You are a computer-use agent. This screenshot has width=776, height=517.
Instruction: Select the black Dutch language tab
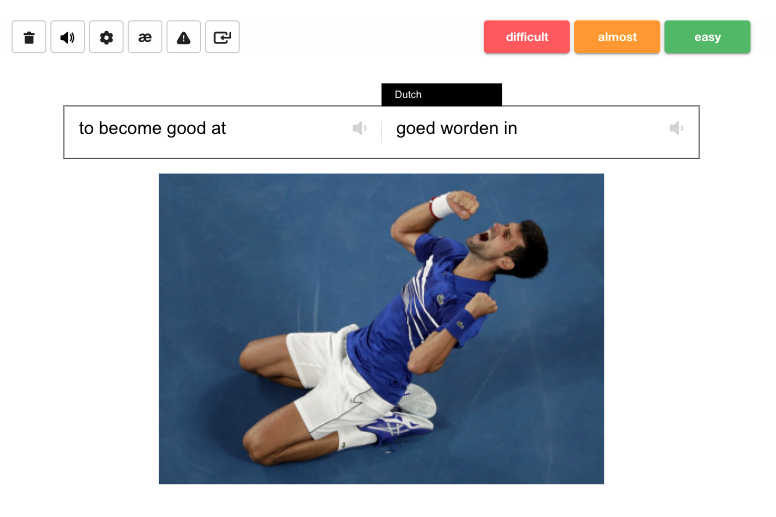[x=441, y=94]
